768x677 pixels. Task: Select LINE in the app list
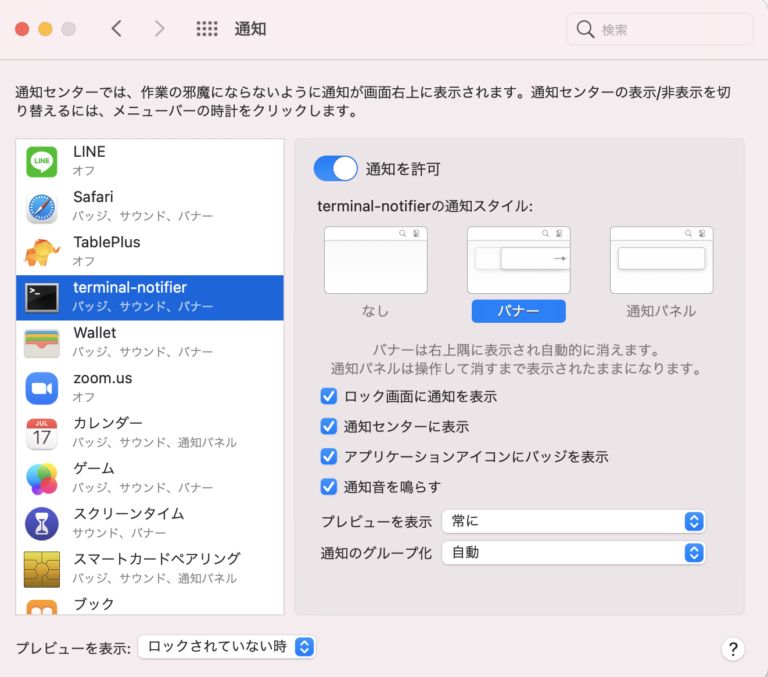point(150,162)
